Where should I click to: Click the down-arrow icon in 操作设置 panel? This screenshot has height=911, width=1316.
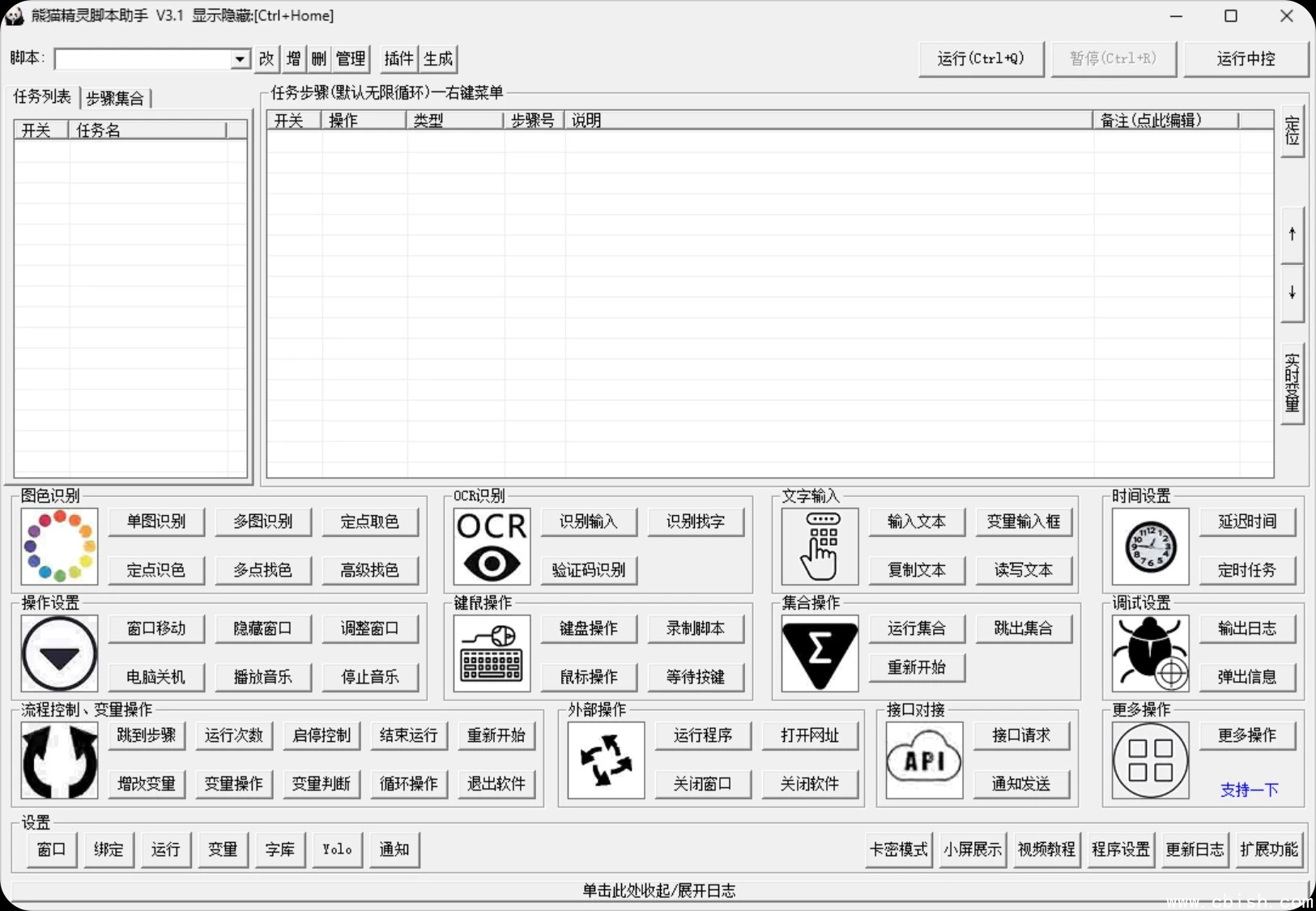pyautogui.click(x=58, y=653)
